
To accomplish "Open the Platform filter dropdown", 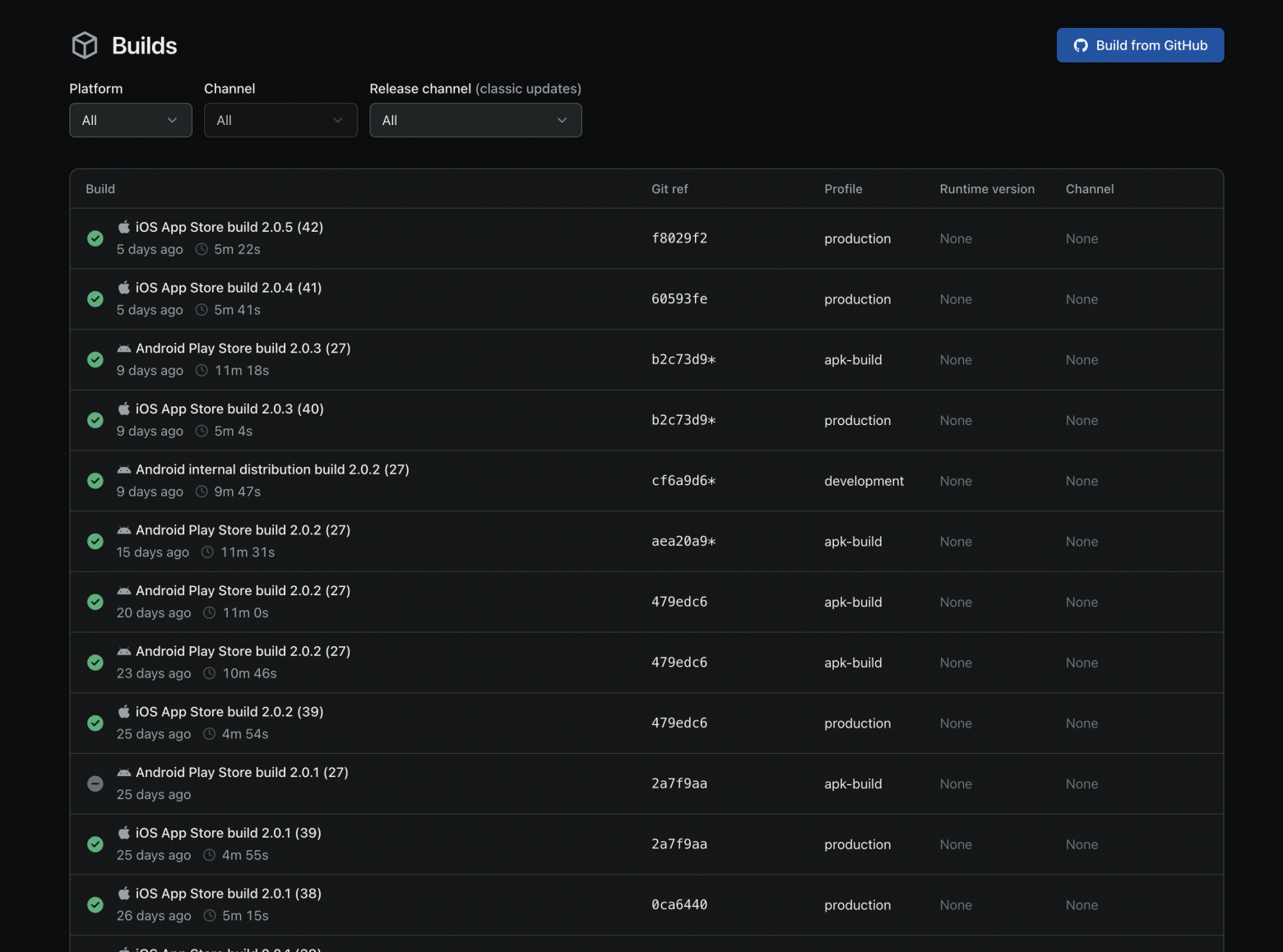I will [131, 120].
